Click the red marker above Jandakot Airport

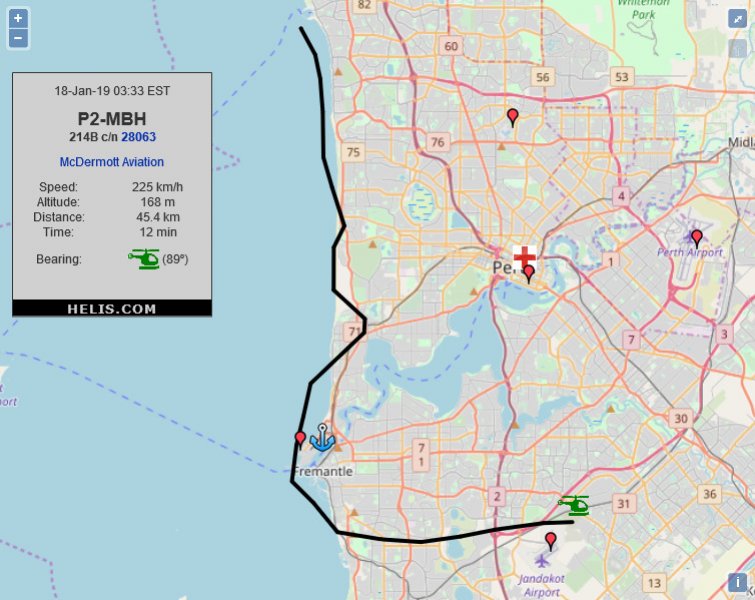(x=550, y=540)
